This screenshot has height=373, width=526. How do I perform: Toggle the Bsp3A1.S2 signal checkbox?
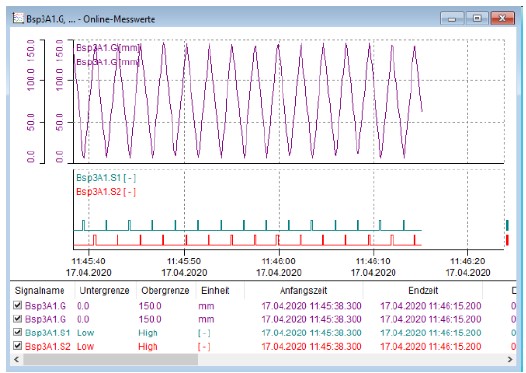(17, 345)
